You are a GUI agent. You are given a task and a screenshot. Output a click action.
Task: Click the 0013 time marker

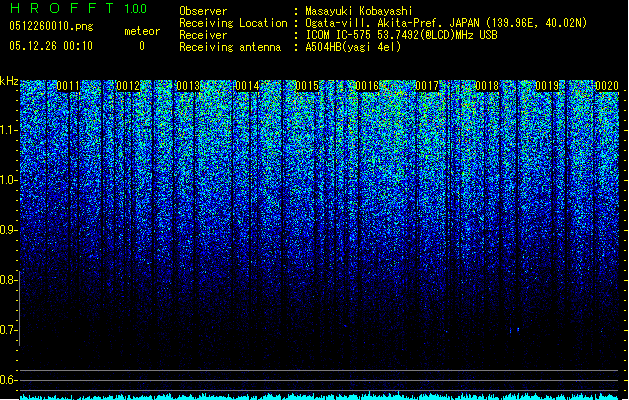188,86
